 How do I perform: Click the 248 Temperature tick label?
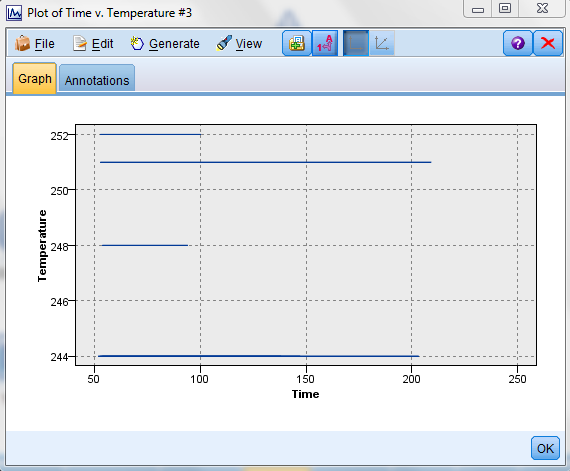tap(59, 247)
